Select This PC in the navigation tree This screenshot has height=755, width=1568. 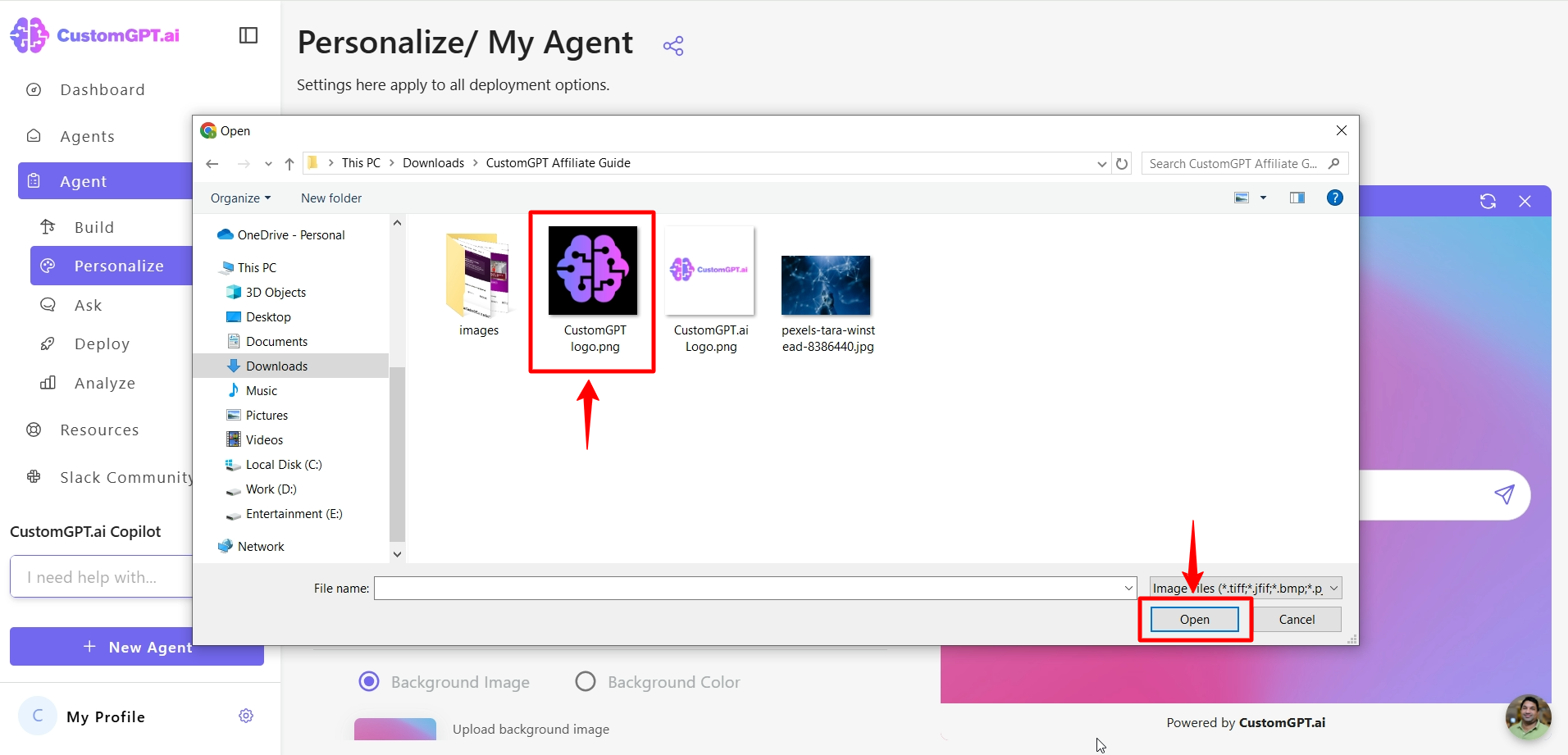pyautogui.click(x=249, y=267)
